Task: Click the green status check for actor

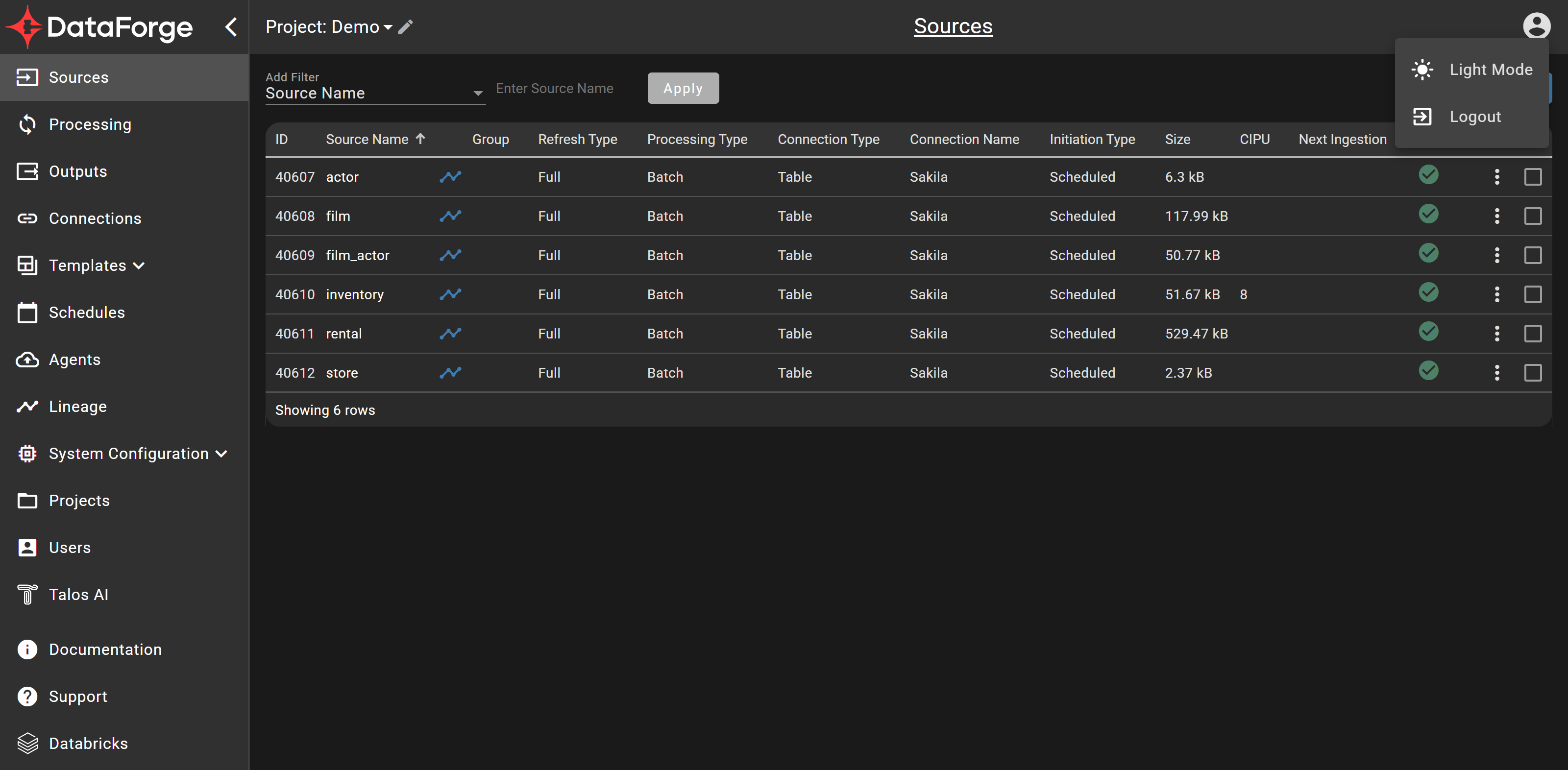Action: point(1429,175)
